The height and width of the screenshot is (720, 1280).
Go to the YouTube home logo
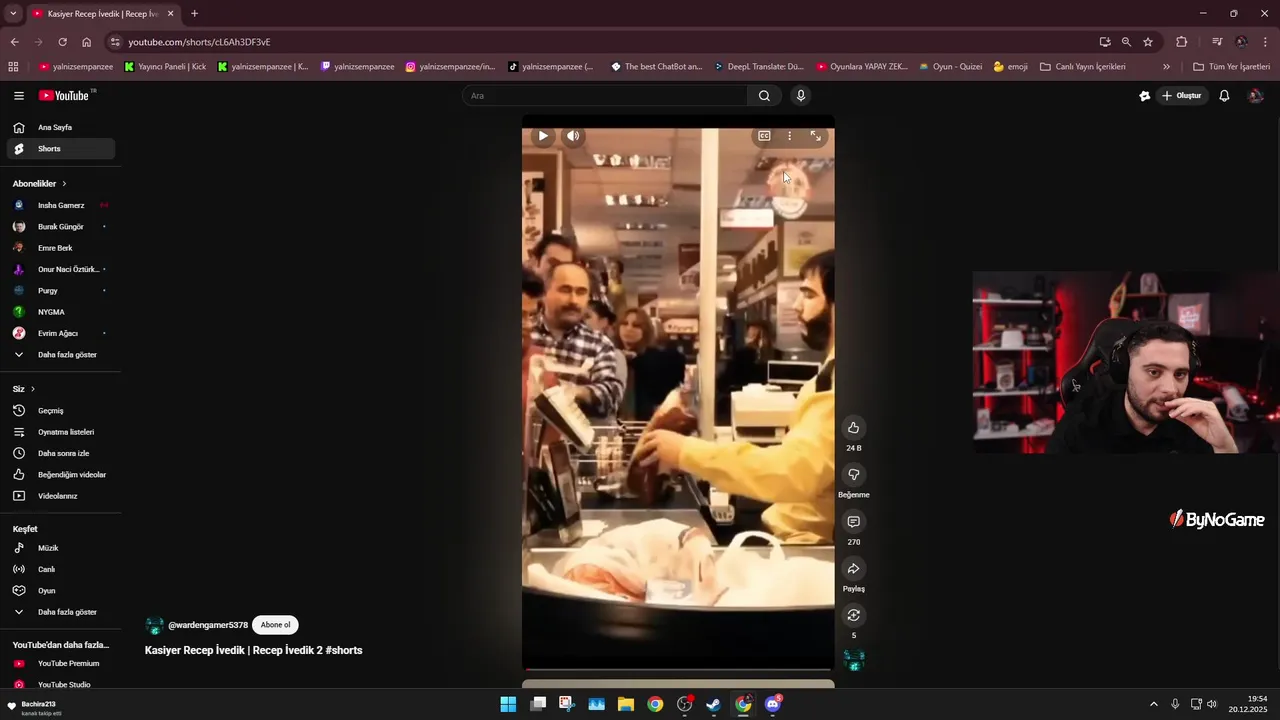click(64, 96)
